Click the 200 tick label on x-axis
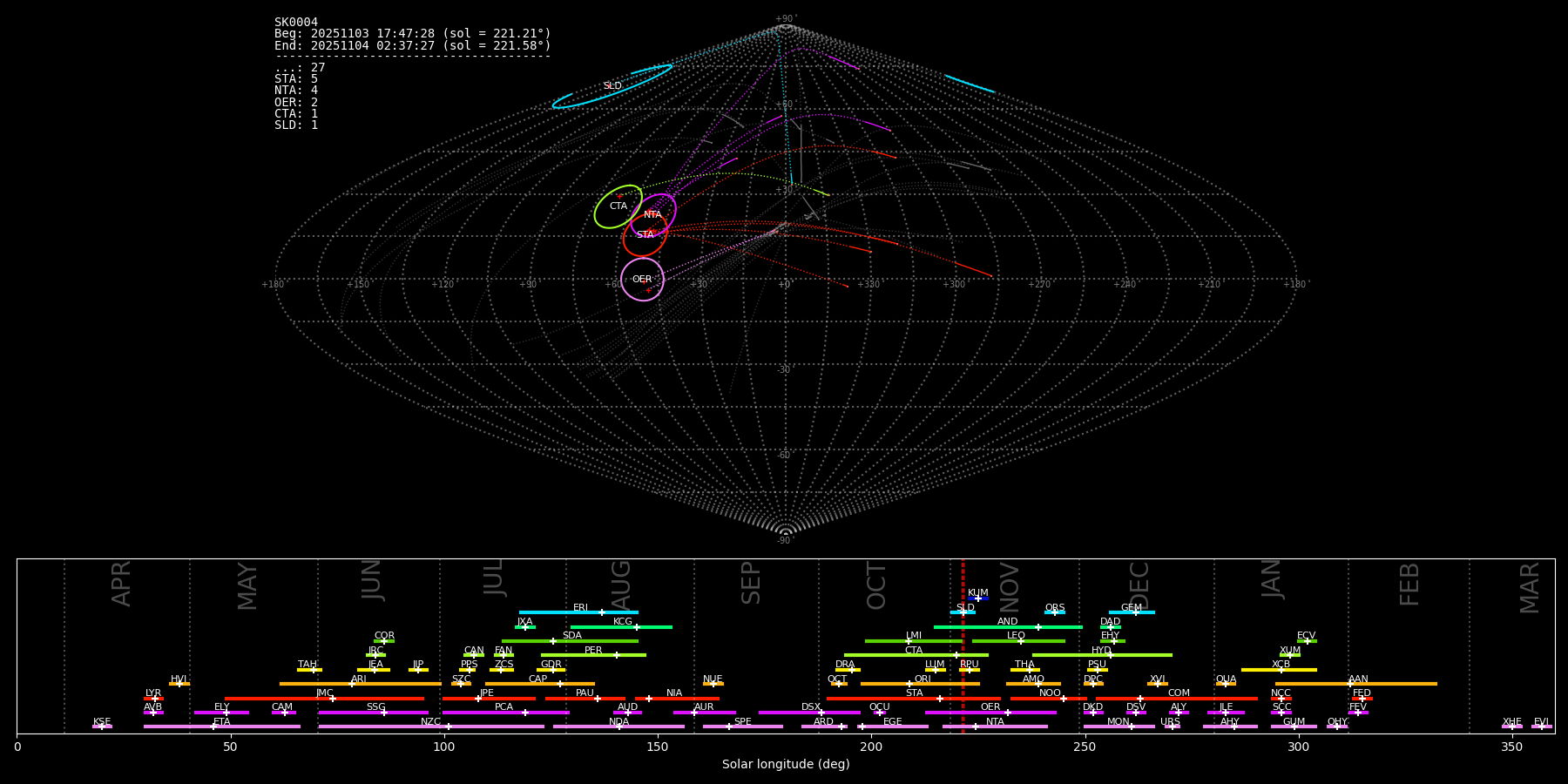The height and width of the screenshot is (784, 1568). (871, 747)
